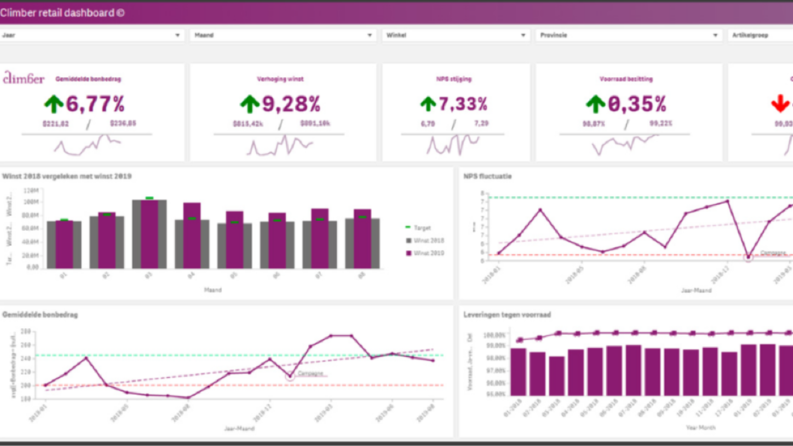Click the 9,28% KPI value
This screenshot has width=793, height=446.
coord(291,104)
